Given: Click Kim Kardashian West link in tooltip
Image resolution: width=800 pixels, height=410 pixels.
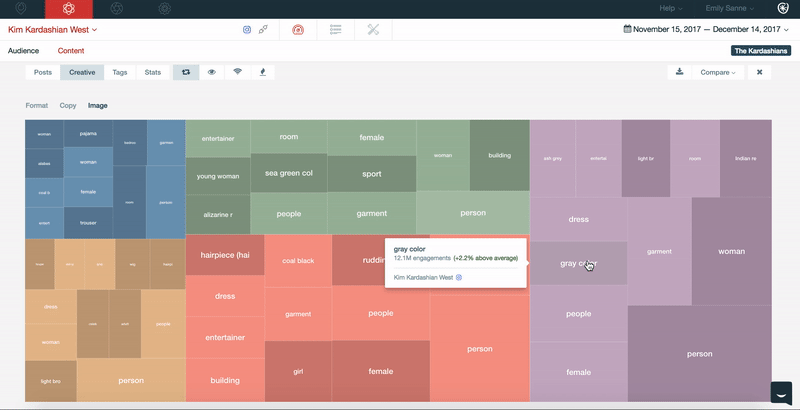Looking at the screenshot, I should click(424, 277).
